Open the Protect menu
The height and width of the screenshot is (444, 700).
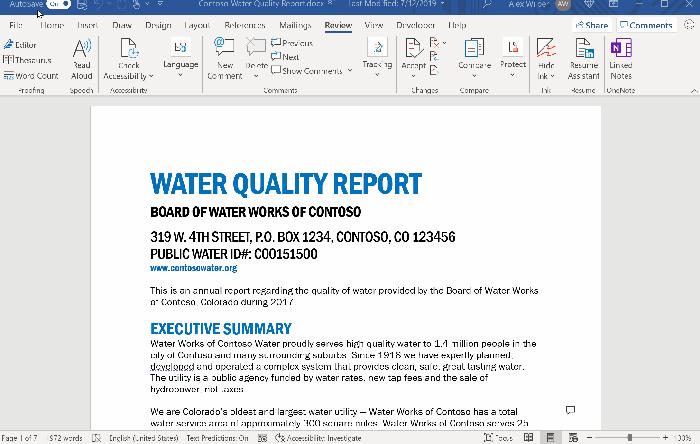(512, 58)
